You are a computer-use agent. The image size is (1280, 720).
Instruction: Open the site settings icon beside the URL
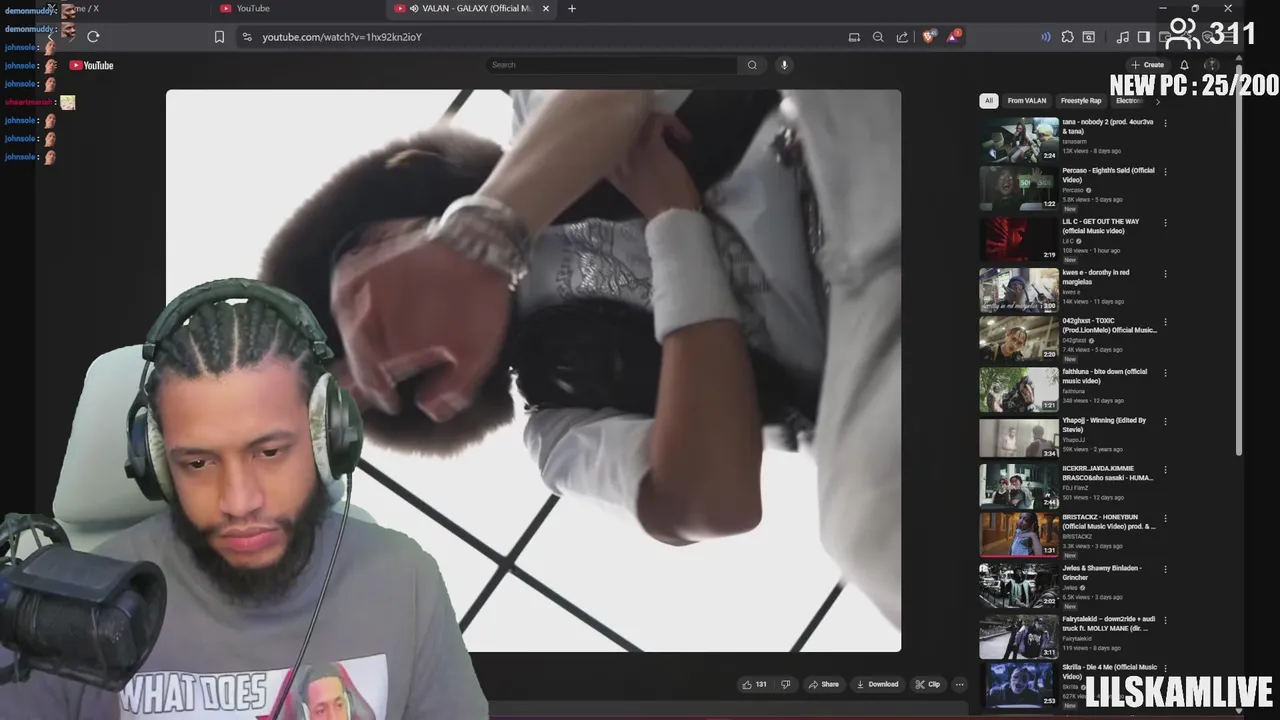[247, 37]
